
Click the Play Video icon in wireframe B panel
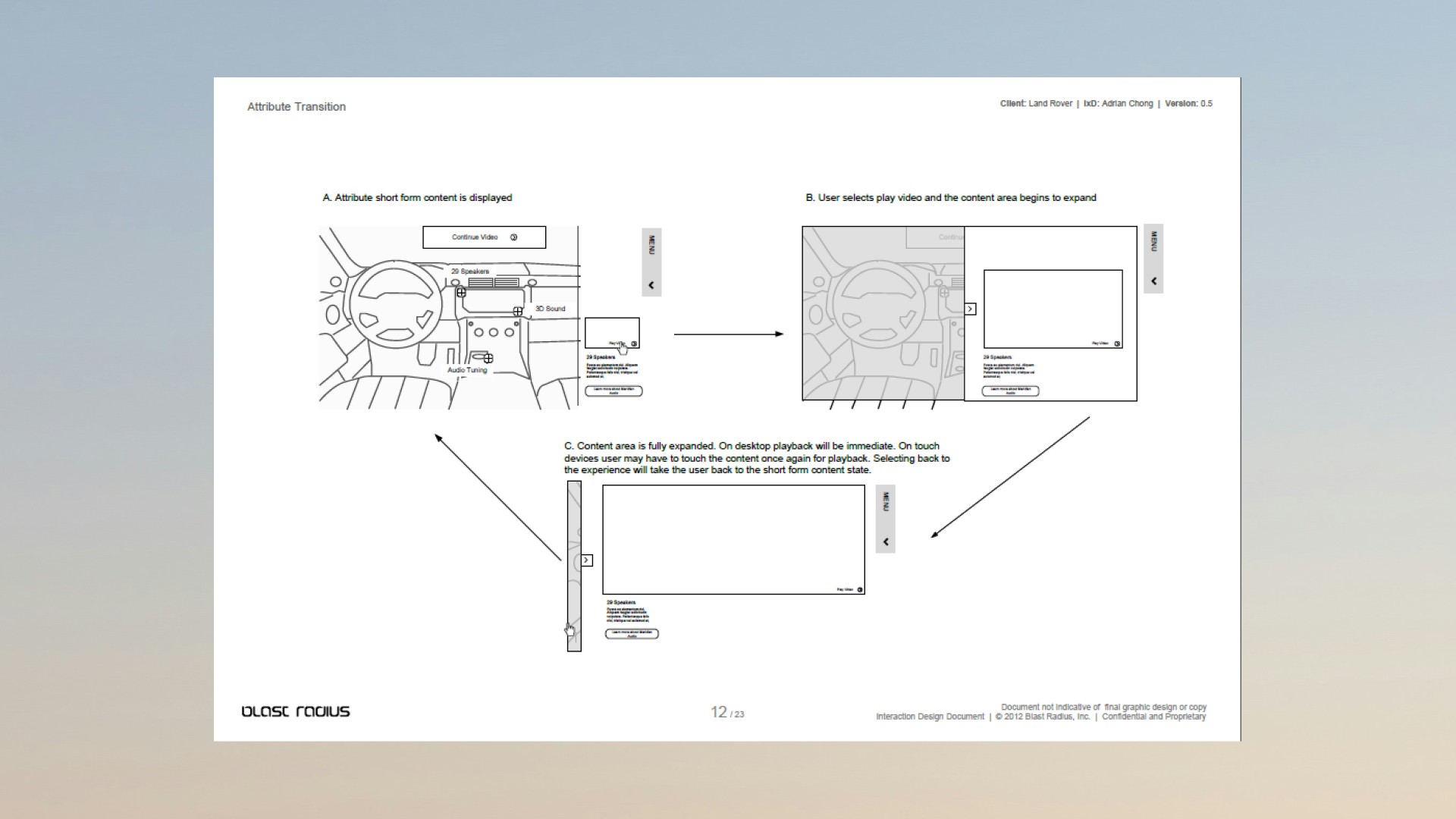click(1117, 343)
